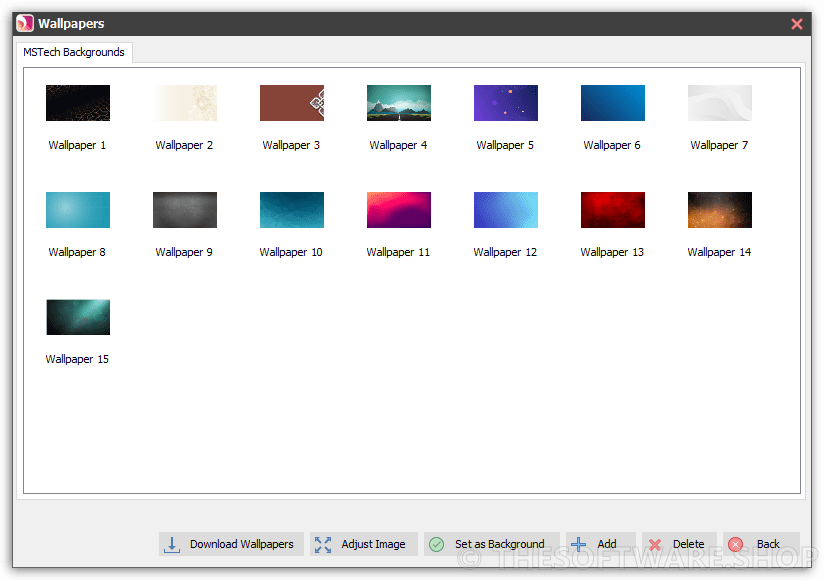Click the "Wallpaper 2" label text

point(184,145)
